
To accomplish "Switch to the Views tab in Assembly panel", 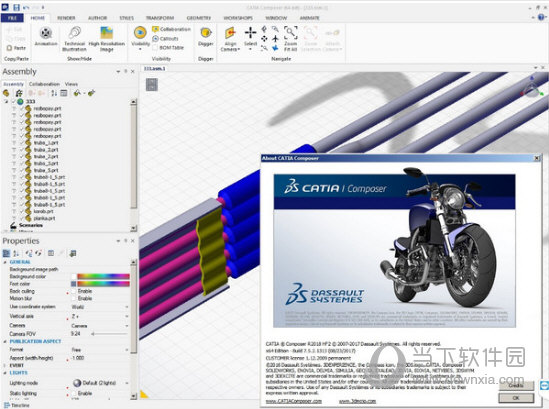I will [x=71, y=84].
